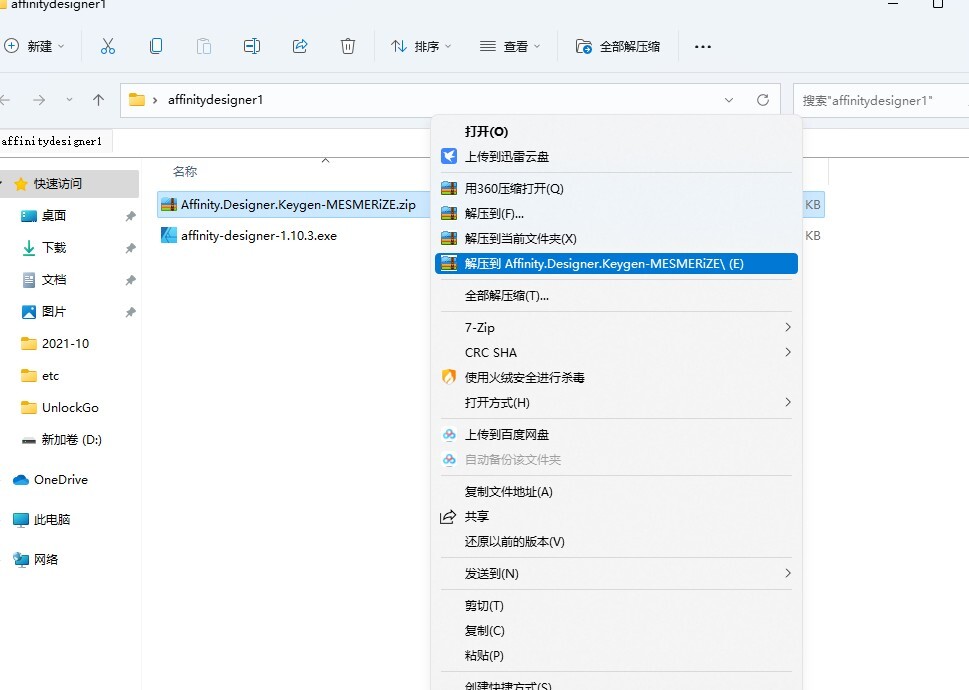
Task: Click 上传到百度网盘 in context menu
Action: point(506,434)
